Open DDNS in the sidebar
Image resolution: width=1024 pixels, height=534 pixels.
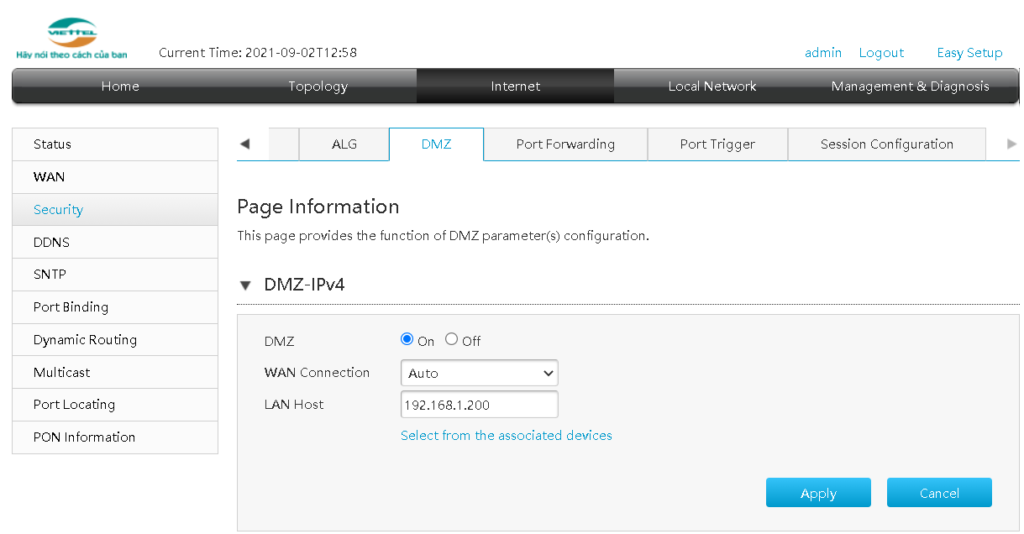click(52, 242)
